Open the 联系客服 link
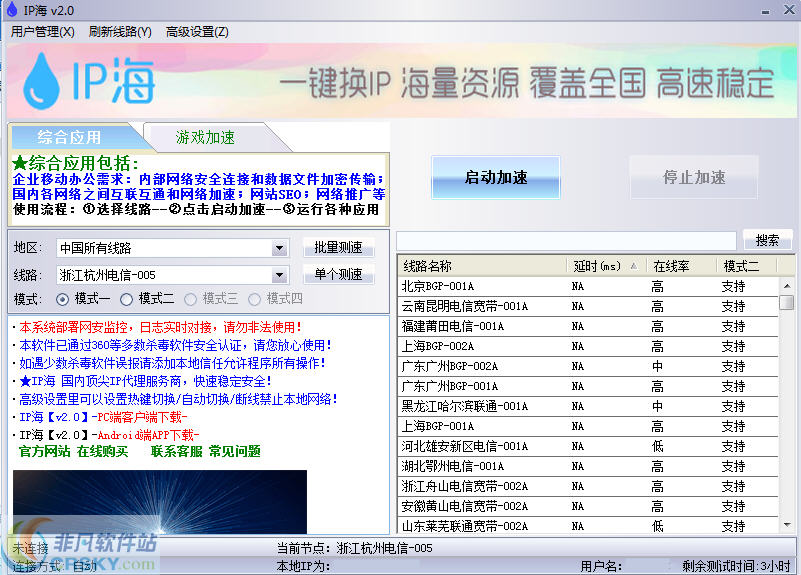The height and width of the screenshot is (575, 801). pyautogui.click(x=176, y=452)
